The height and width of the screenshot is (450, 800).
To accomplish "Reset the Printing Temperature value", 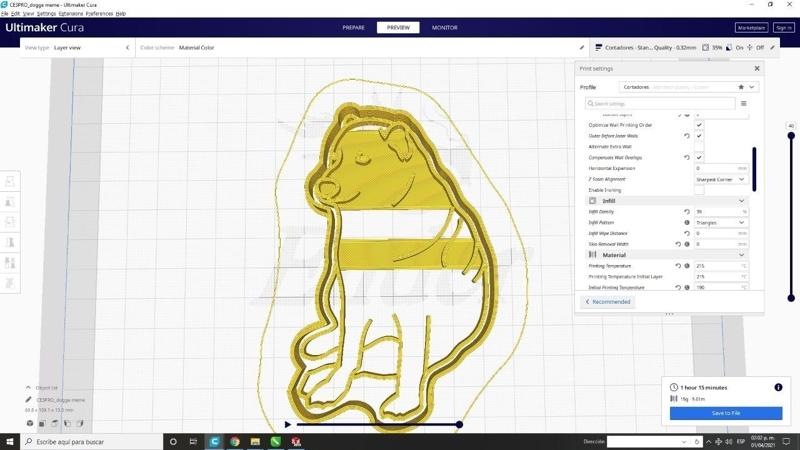I will 678,266.
